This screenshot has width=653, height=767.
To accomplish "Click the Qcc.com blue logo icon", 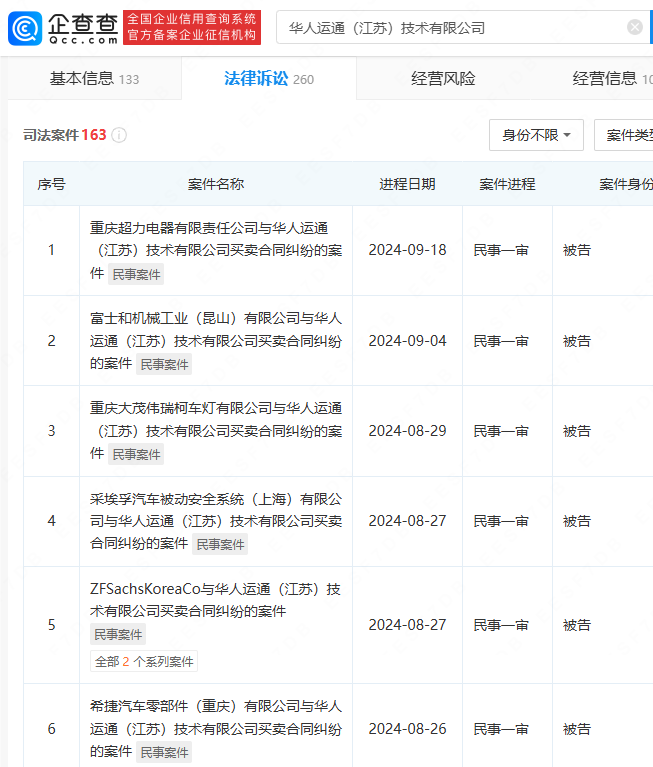I will point(25,28).
